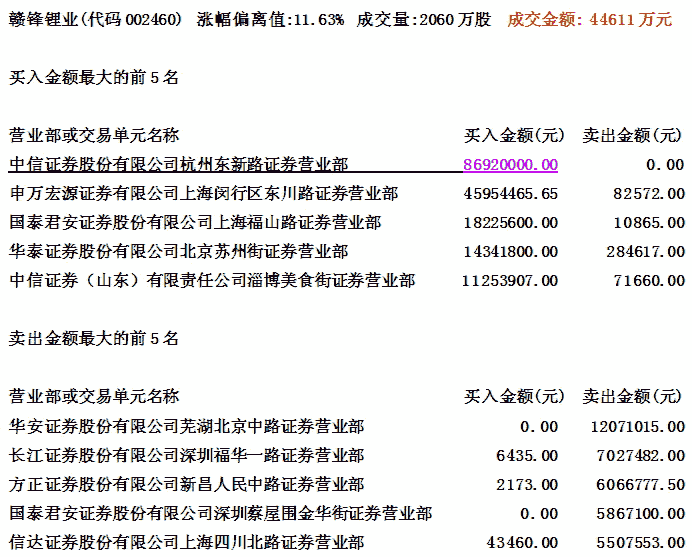This screenshot has width=692, height=557.
Task: Click the sell amount 7027482.00
Action: 641,456
